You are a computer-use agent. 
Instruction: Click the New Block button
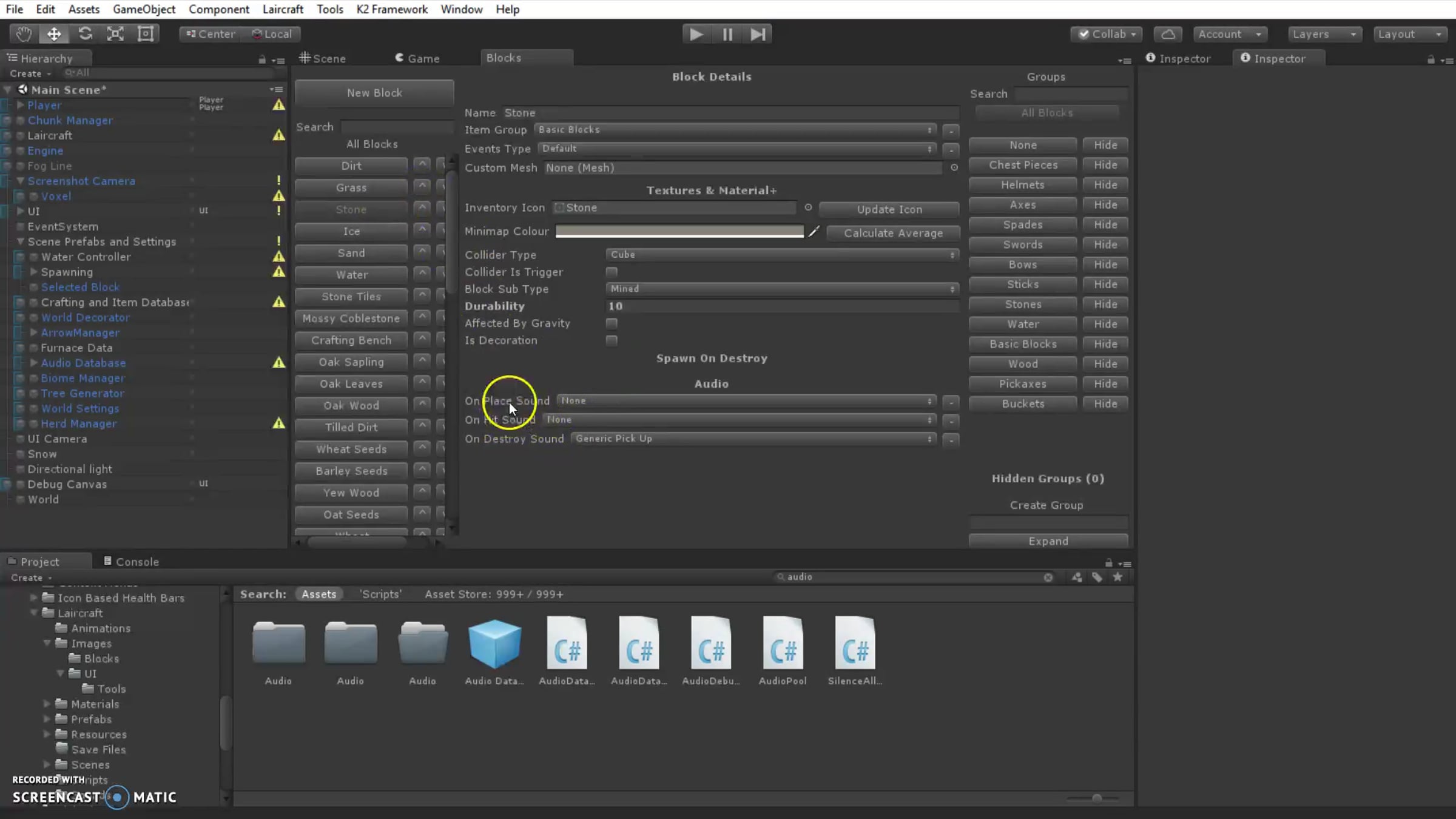374,93
